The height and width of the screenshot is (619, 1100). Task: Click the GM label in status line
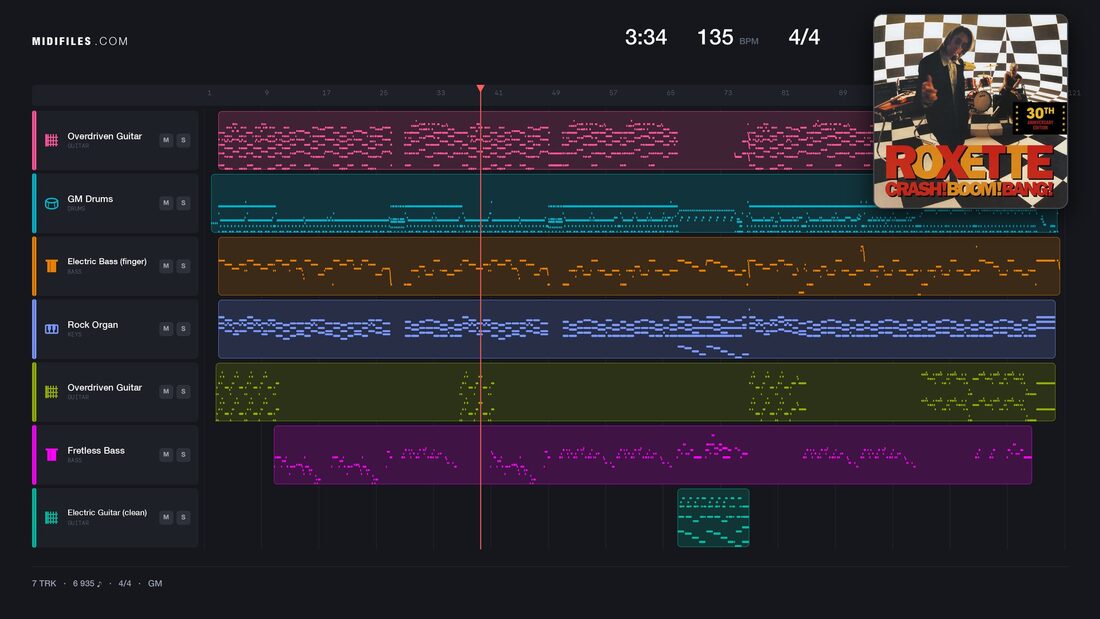click(155, 583)
